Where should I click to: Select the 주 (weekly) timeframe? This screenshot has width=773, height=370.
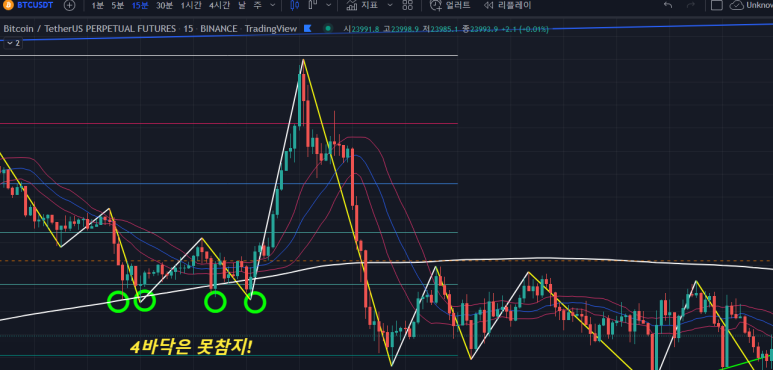(257, 5)
